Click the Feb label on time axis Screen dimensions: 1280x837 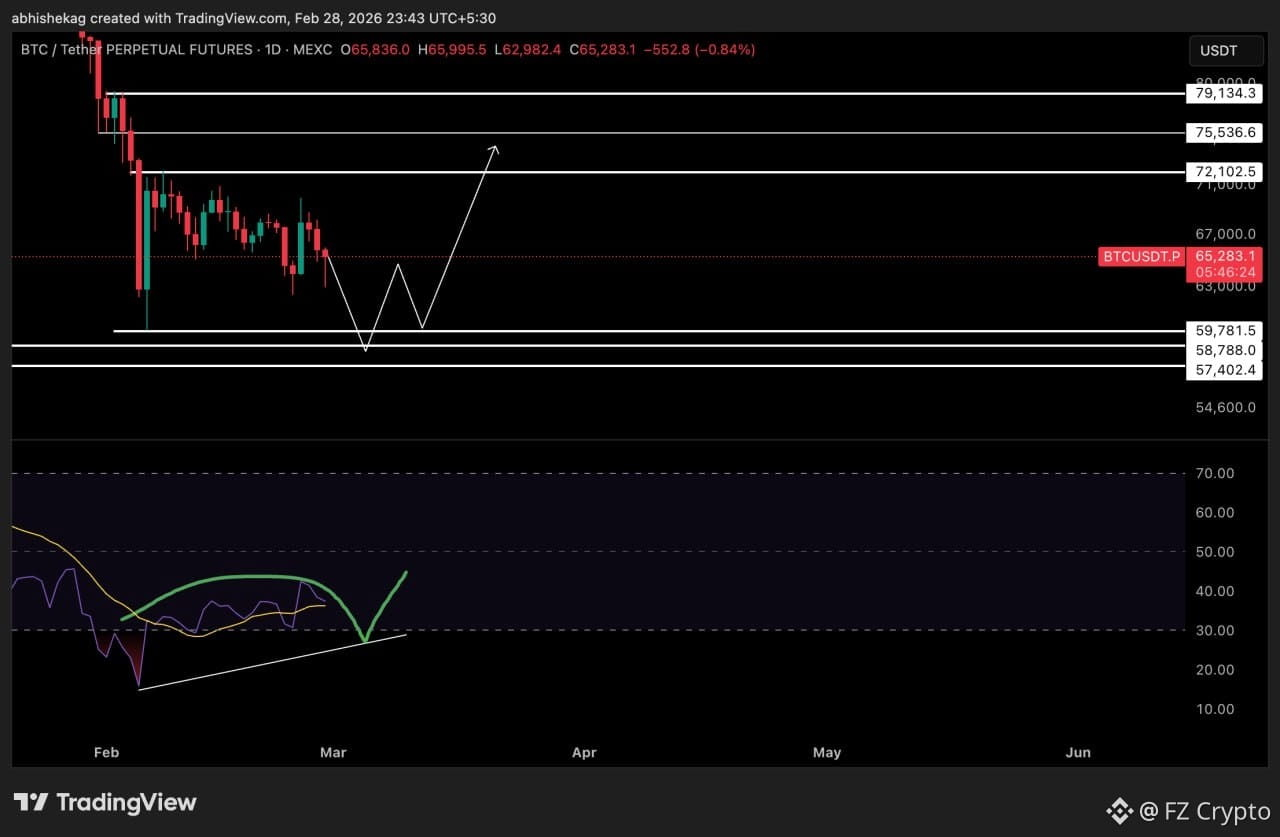[x=106, y=752]
